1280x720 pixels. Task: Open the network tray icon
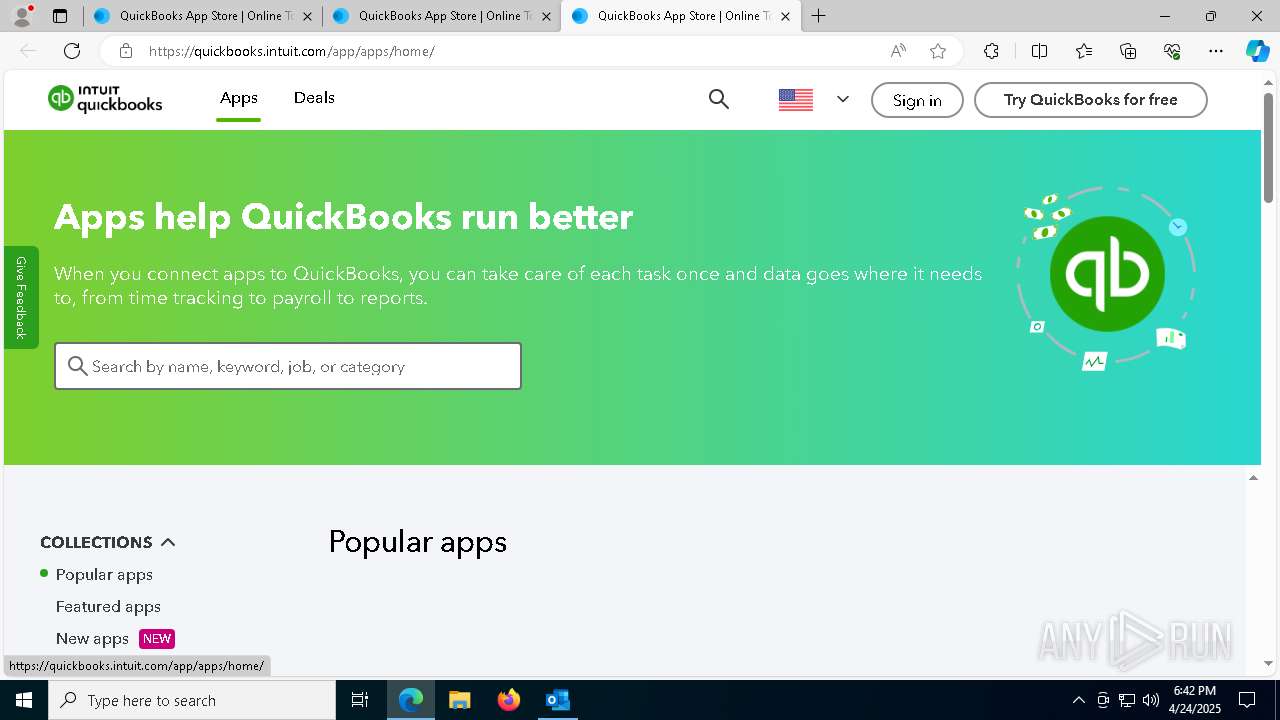[1127, 700]
